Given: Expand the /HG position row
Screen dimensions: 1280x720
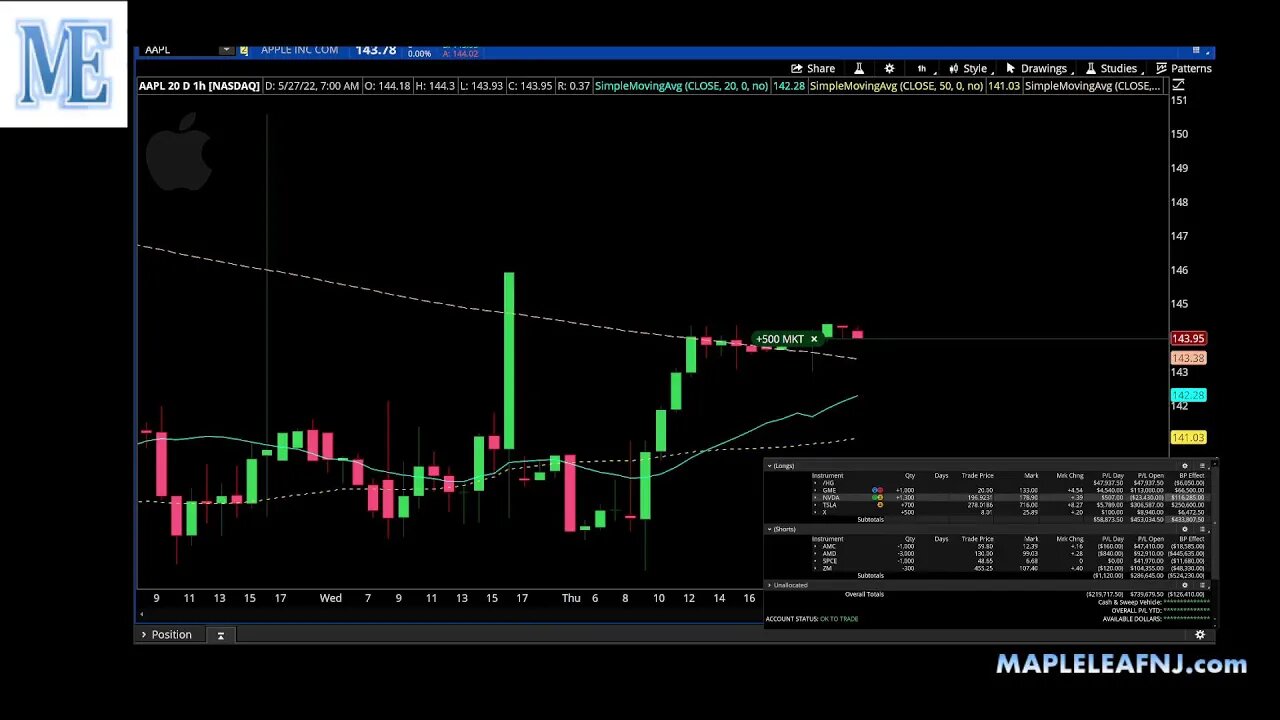Looking at the screenshot, I should tap(815, 483).
